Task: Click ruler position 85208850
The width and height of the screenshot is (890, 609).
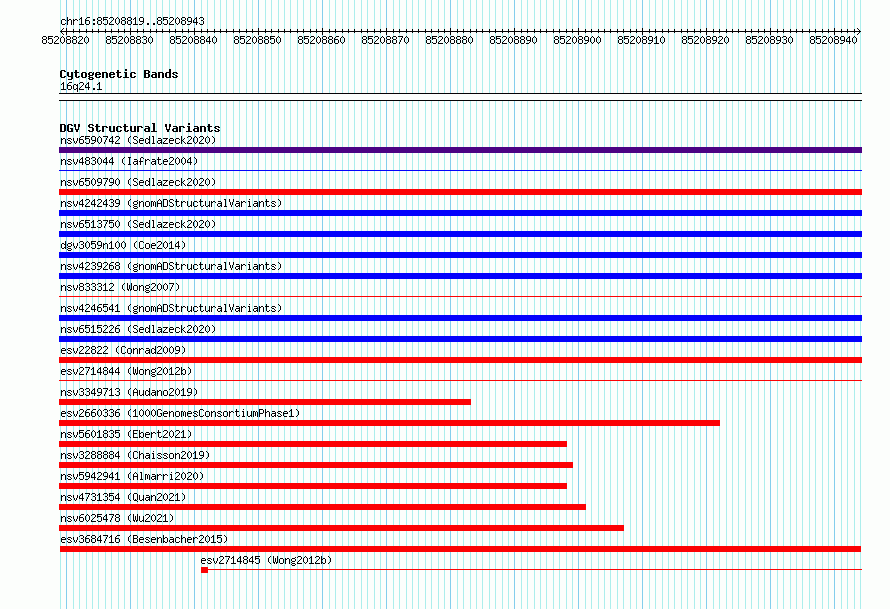Action: click(x=257, y=40)
